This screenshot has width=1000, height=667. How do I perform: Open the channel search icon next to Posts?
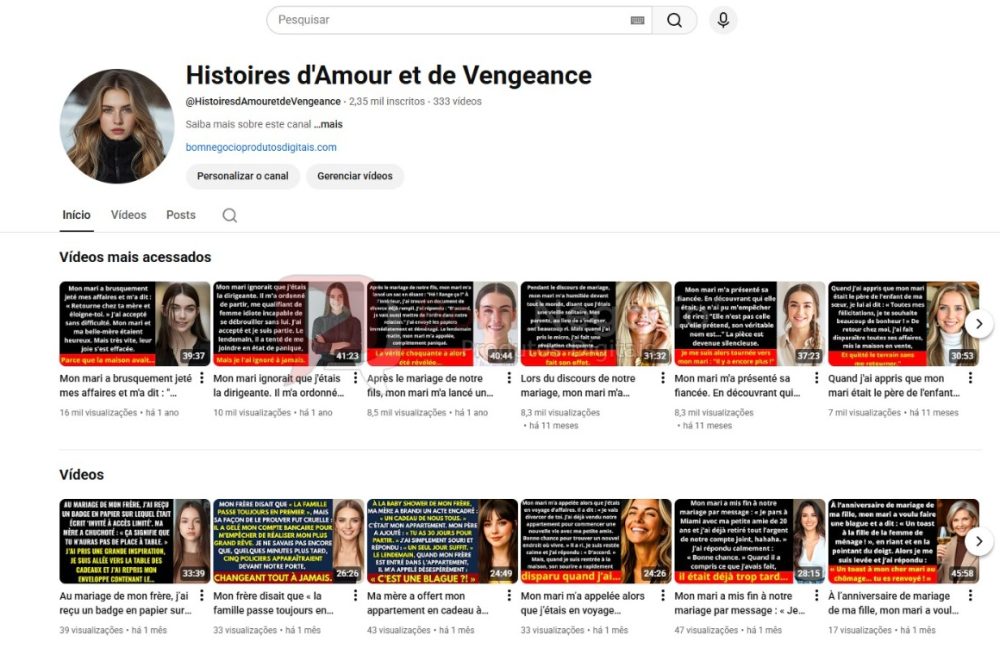click(230, 214)
